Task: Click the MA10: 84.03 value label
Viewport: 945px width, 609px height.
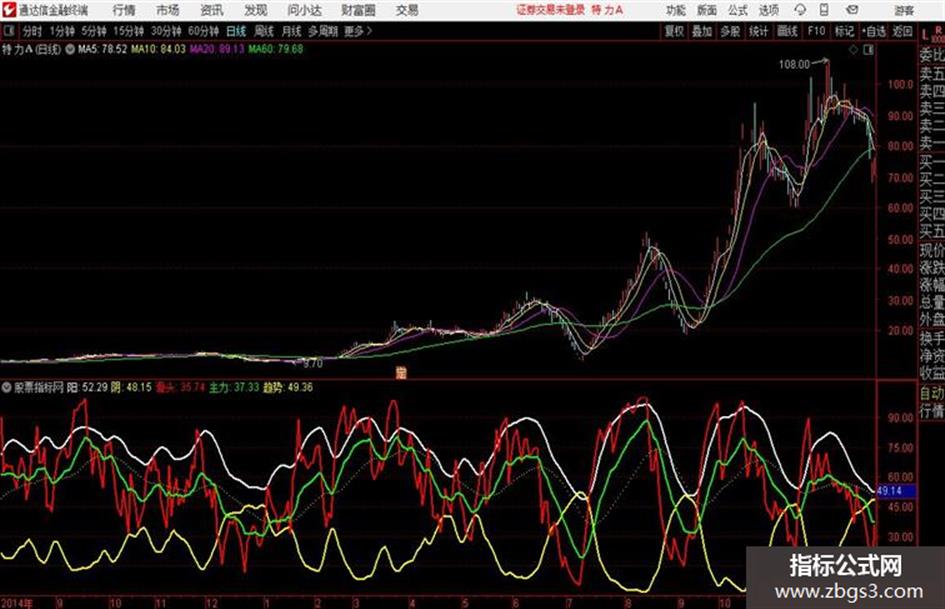Action: click(159, 49)
